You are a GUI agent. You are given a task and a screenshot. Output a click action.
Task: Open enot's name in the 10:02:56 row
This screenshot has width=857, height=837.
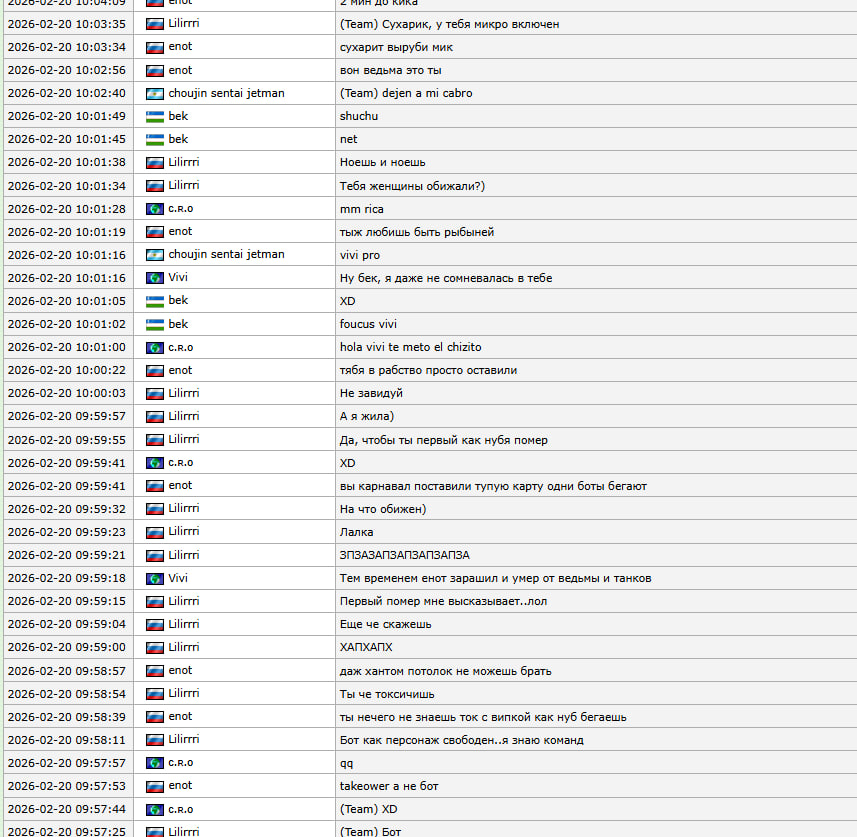[x=180, y=70]
